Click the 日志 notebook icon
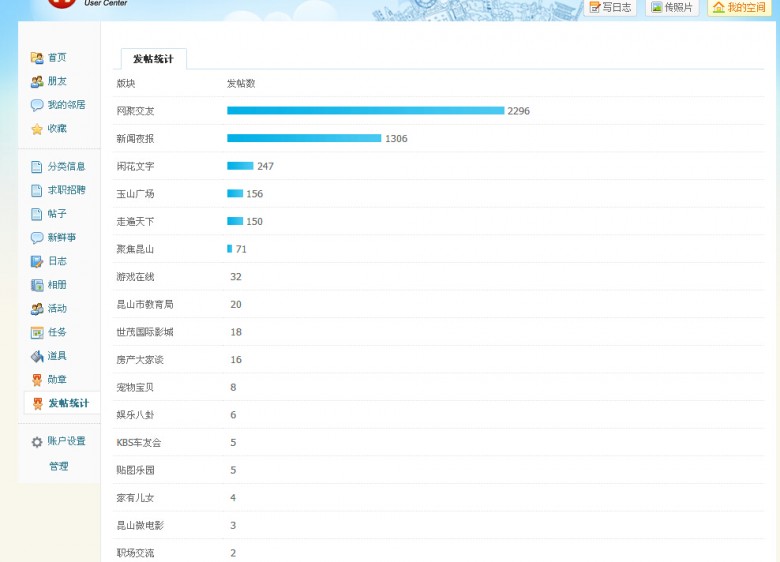Screen dimensions: 780x562 pos(37,262)
